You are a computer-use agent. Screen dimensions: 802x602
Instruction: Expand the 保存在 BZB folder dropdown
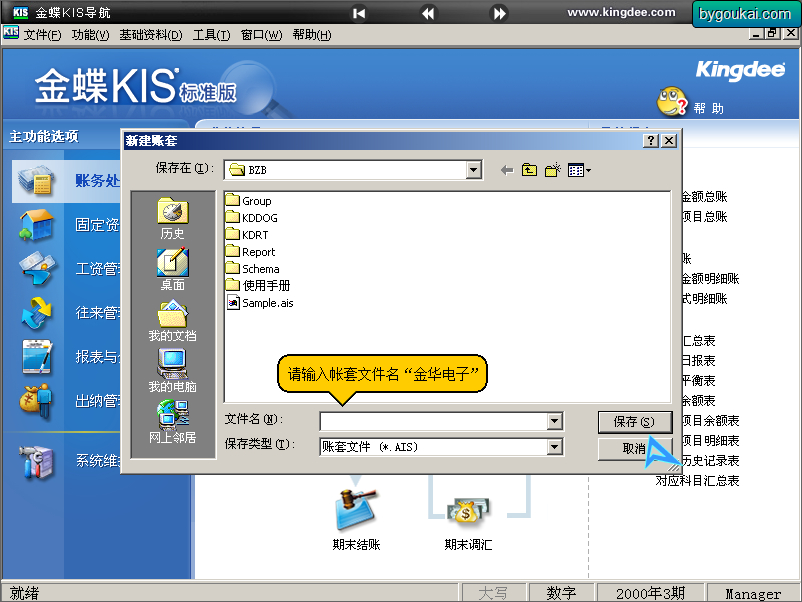pyautogui.click(x=474, y=170)
